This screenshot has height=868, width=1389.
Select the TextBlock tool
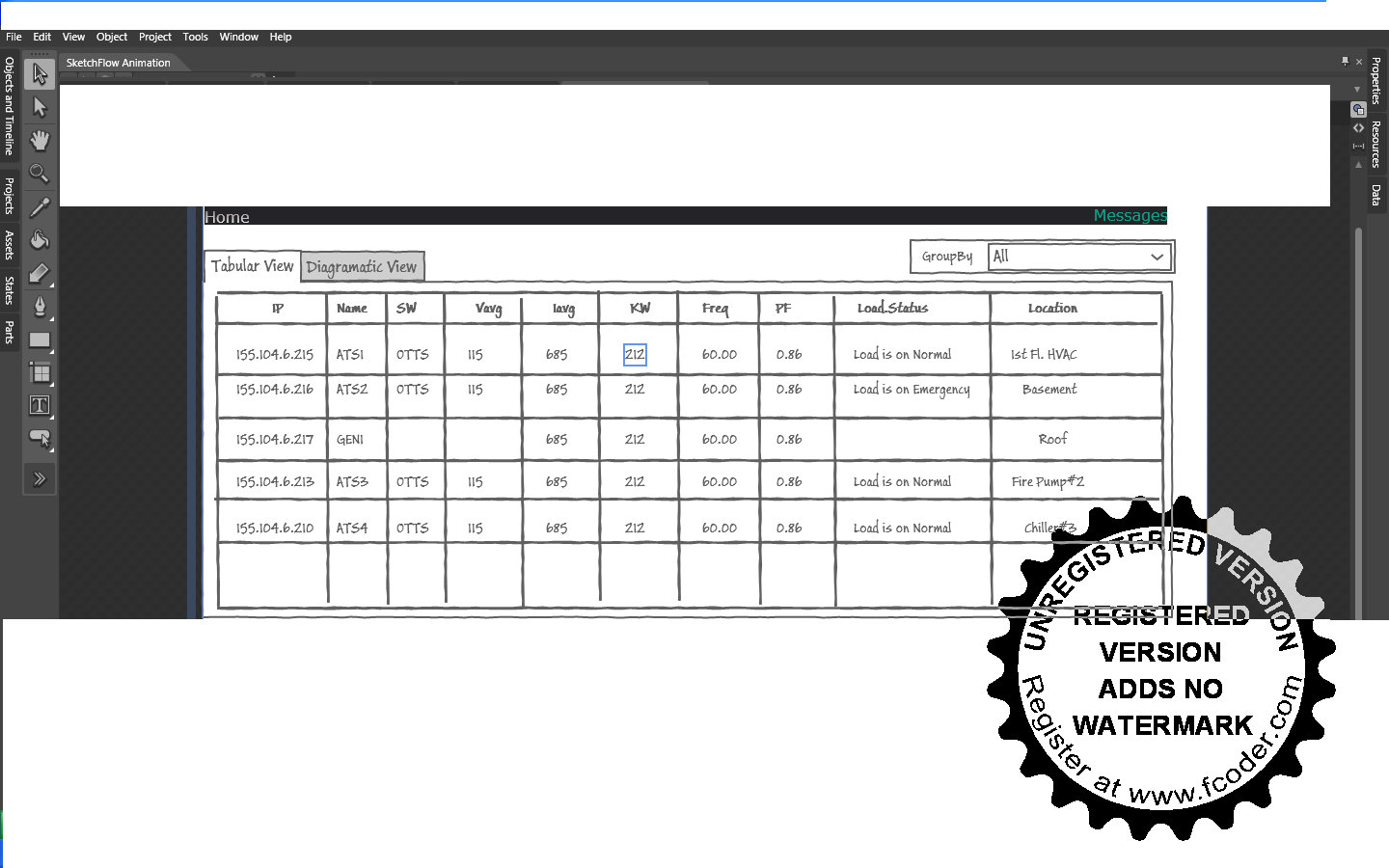tap(40, 405)
